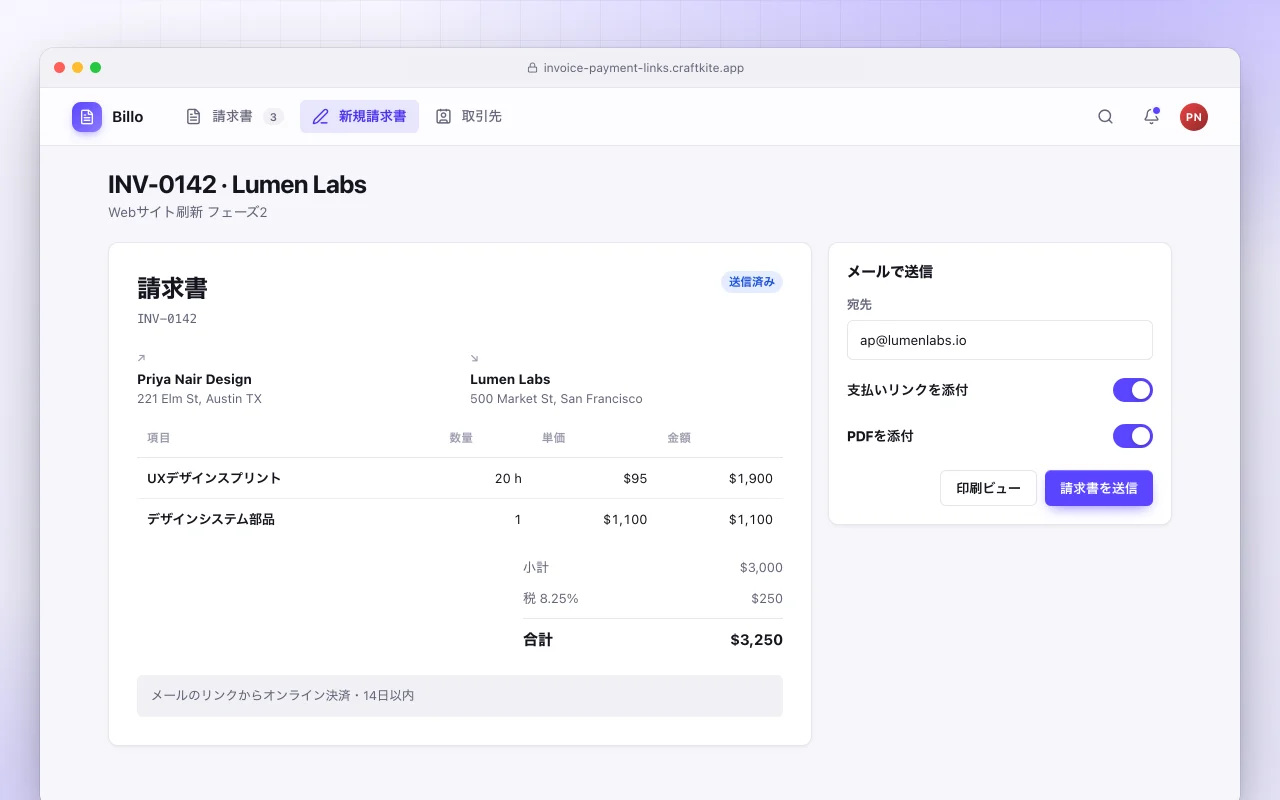Click the 送信済み status badge

click(752, 282)
